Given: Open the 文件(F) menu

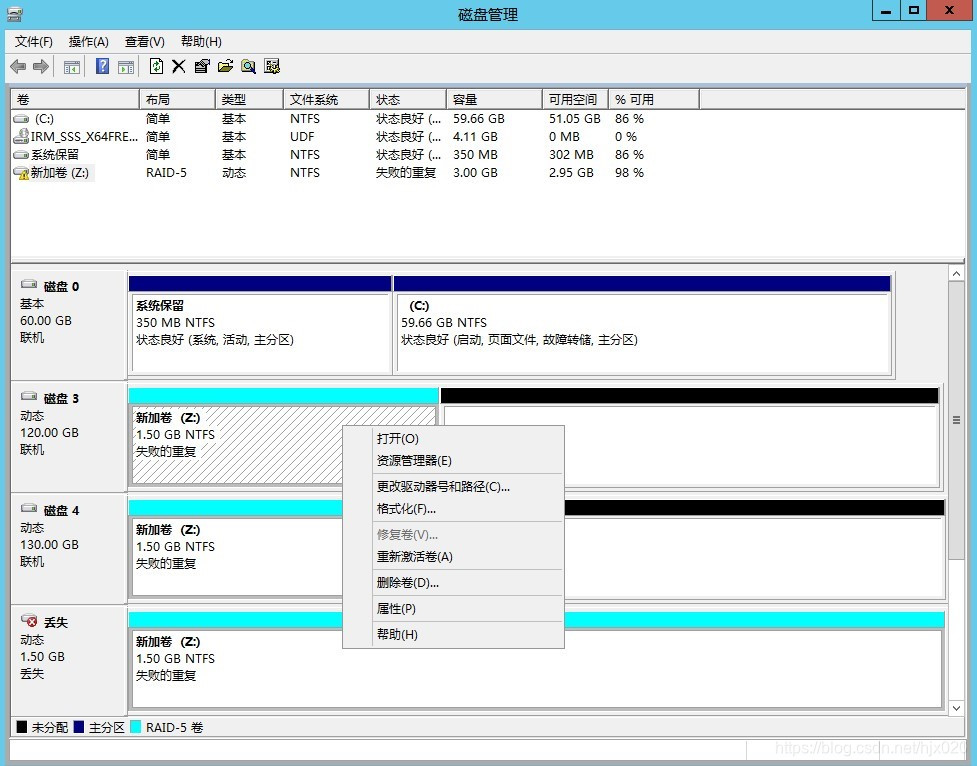Looking at the screenshot, I should point(34,42).
